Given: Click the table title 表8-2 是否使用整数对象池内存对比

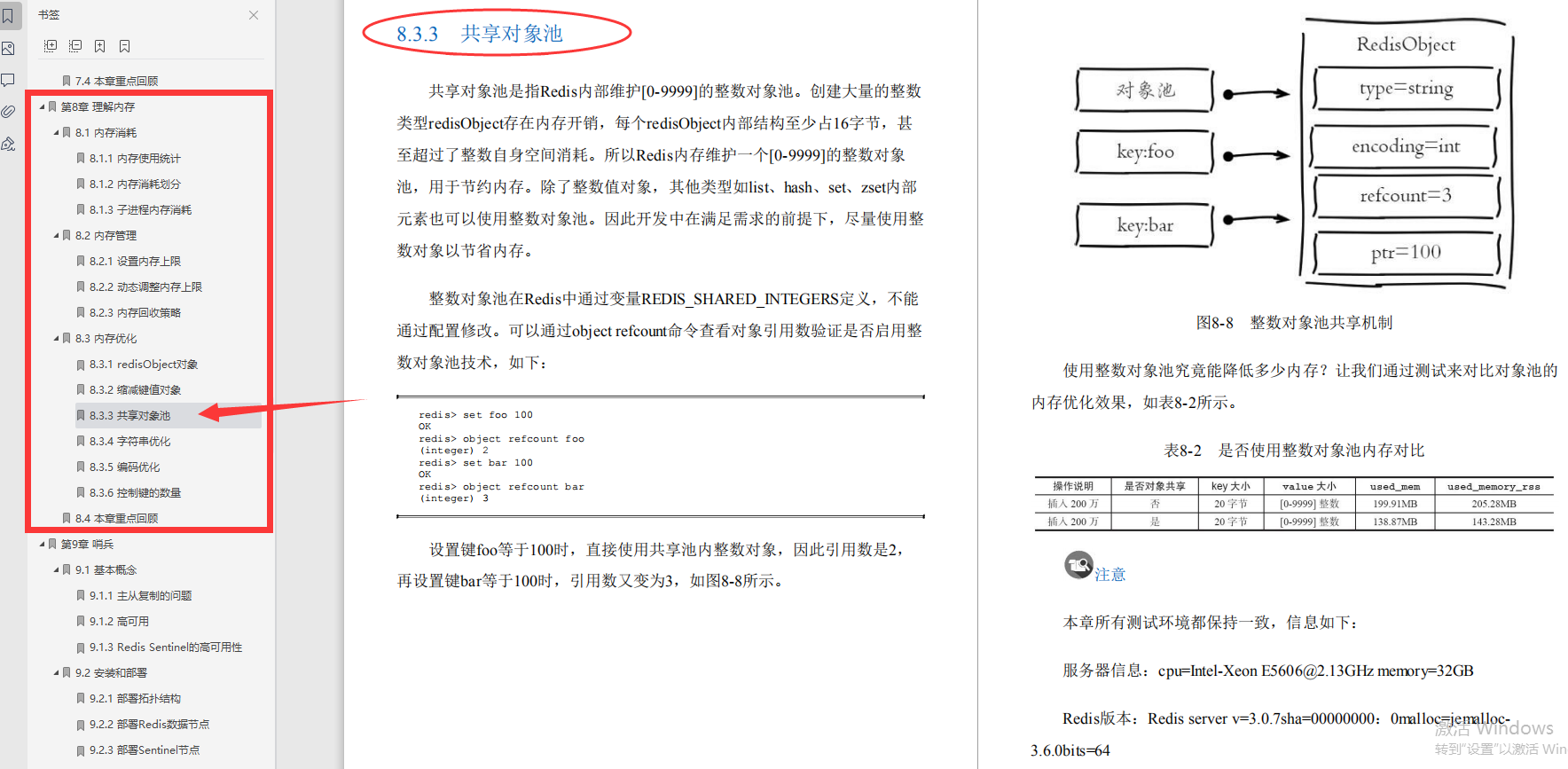Looking at the screenshot, I should click(1294, 451).
